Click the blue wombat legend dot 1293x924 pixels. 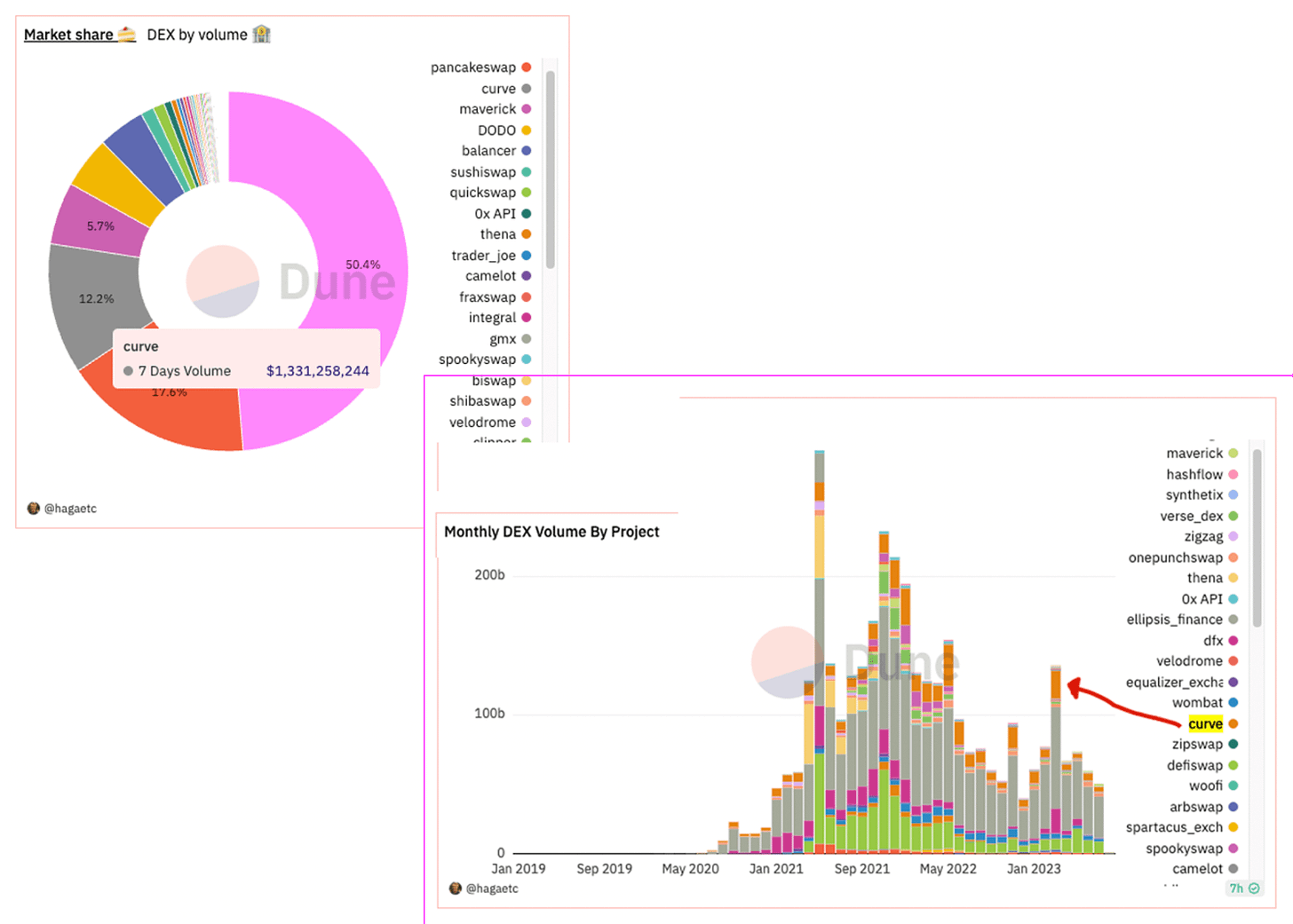click(x=1234, y=703)
